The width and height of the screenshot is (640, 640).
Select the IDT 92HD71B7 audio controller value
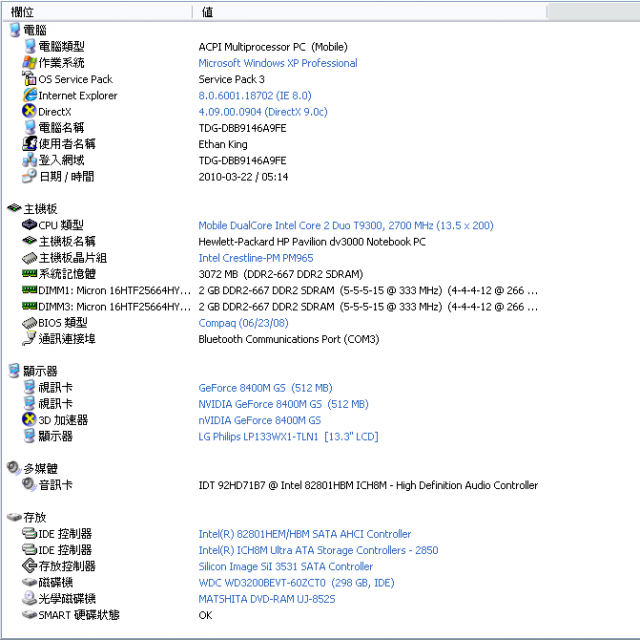(368, 485)
